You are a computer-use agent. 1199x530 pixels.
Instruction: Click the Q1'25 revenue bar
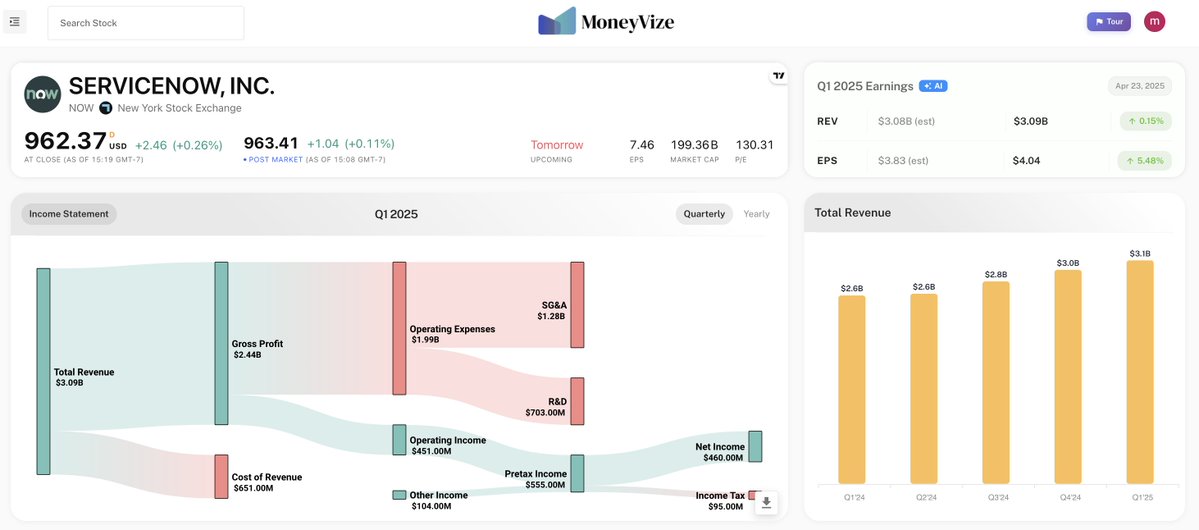point(1140,372)
